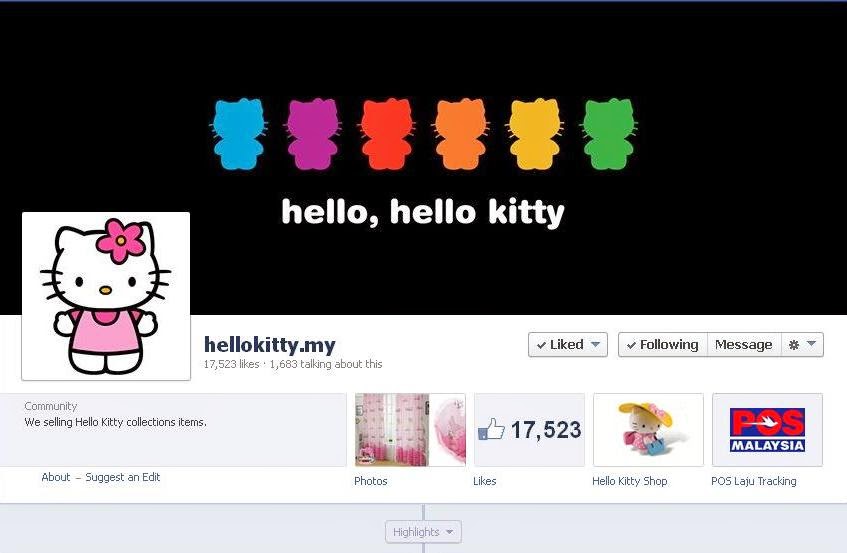Click the POS Malaysia logo tile
Screen dimensions: 847x553
pos(767,430)
